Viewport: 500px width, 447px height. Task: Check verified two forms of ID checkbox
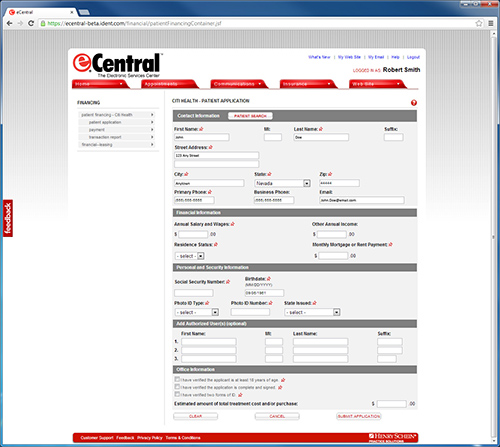177,394
